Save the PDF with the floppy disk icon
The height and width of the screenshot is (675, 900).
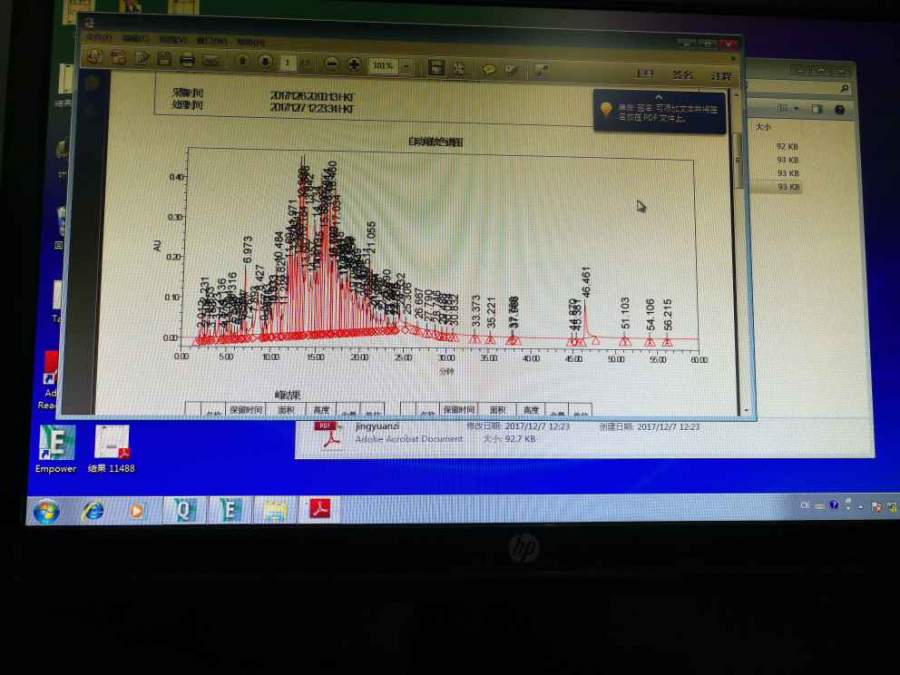point(164,59)
